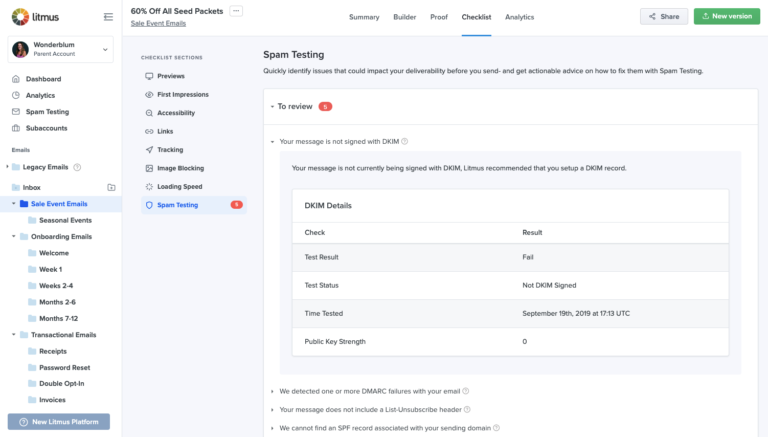
Task: Click the help icon next to Legacy Emails
Action: click(x=77, y=167)
